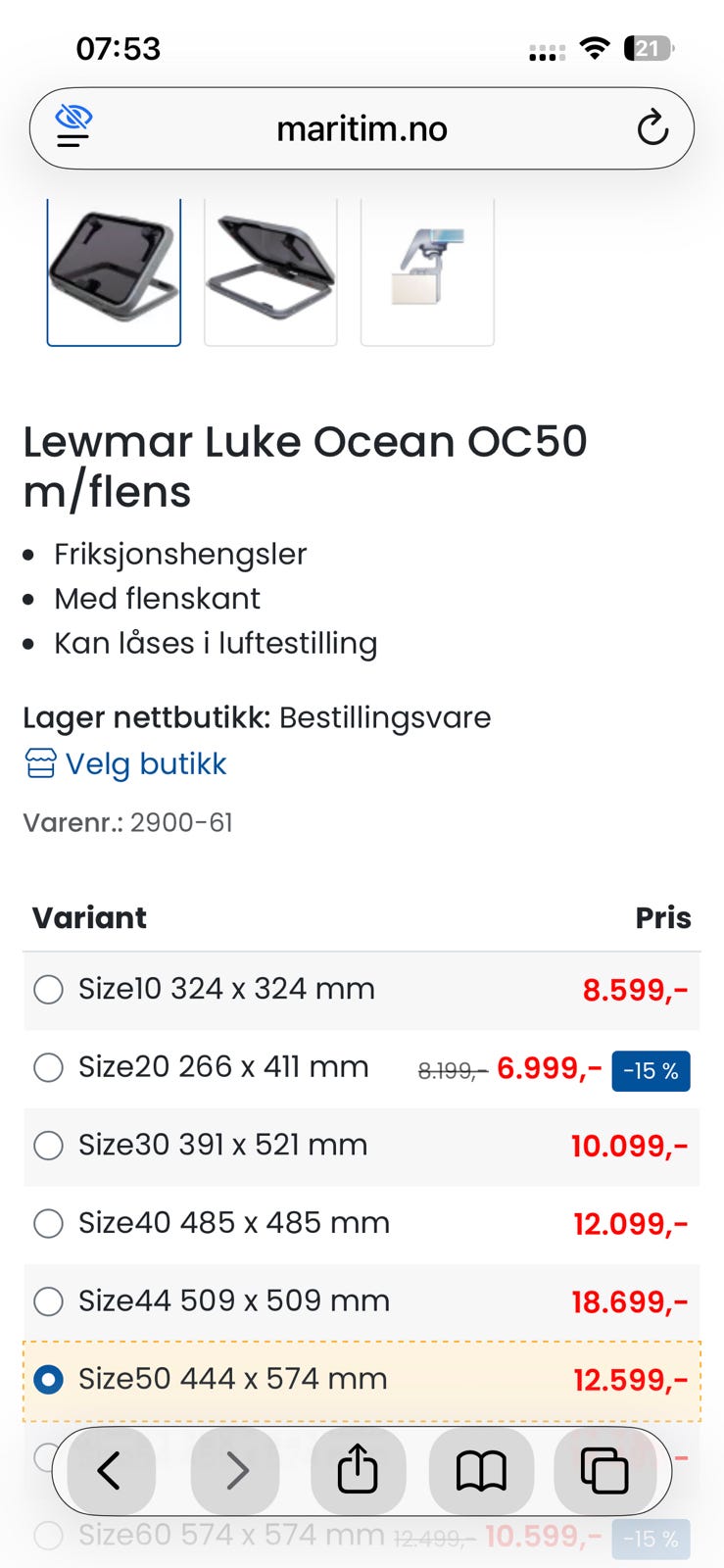Open the third hinge detail thumbnail
724x1568 pixels.
click(x=427, y=271)
